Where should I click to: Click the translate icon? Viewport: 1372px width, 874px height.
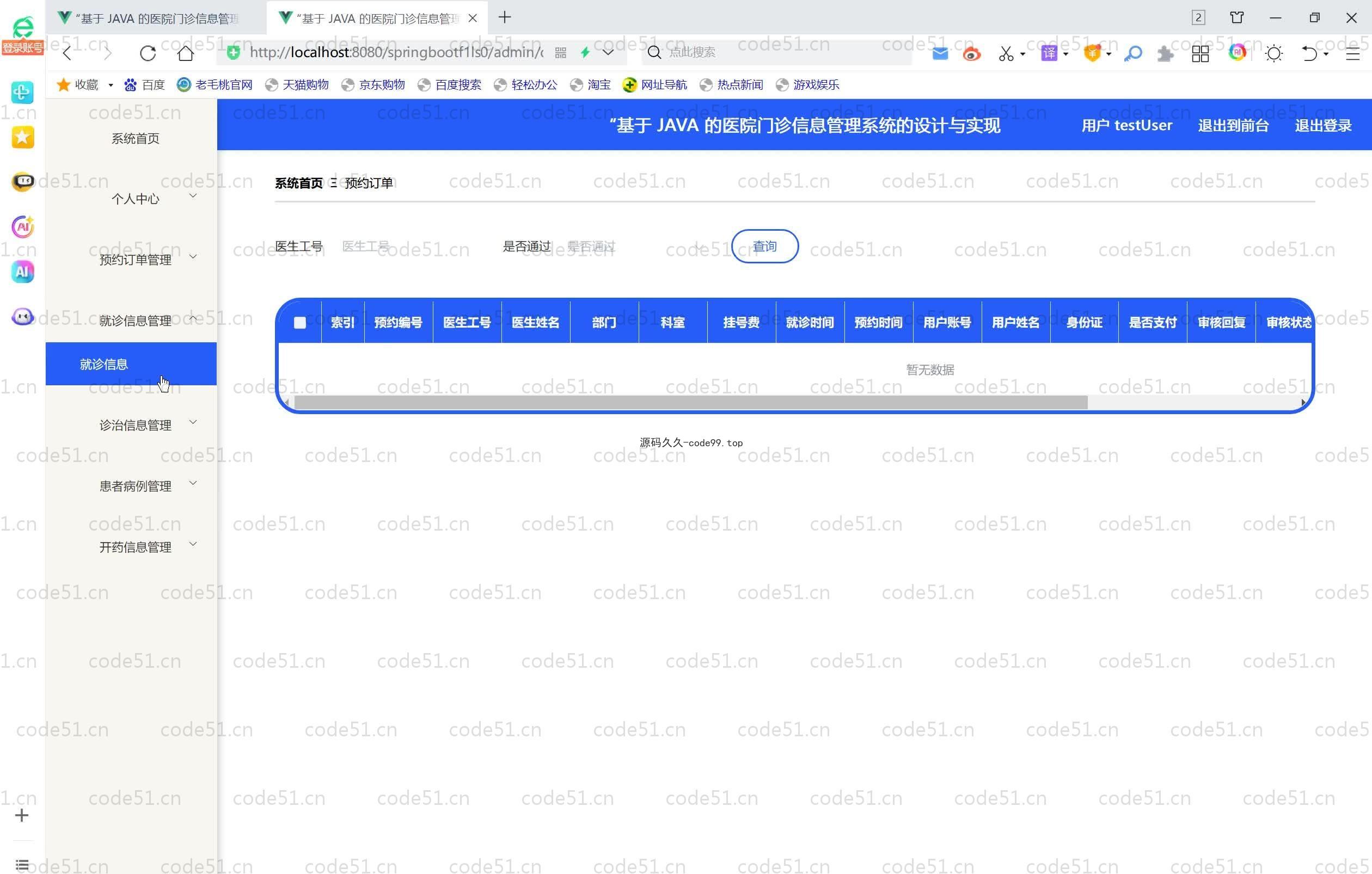[x=1049, y=53]
